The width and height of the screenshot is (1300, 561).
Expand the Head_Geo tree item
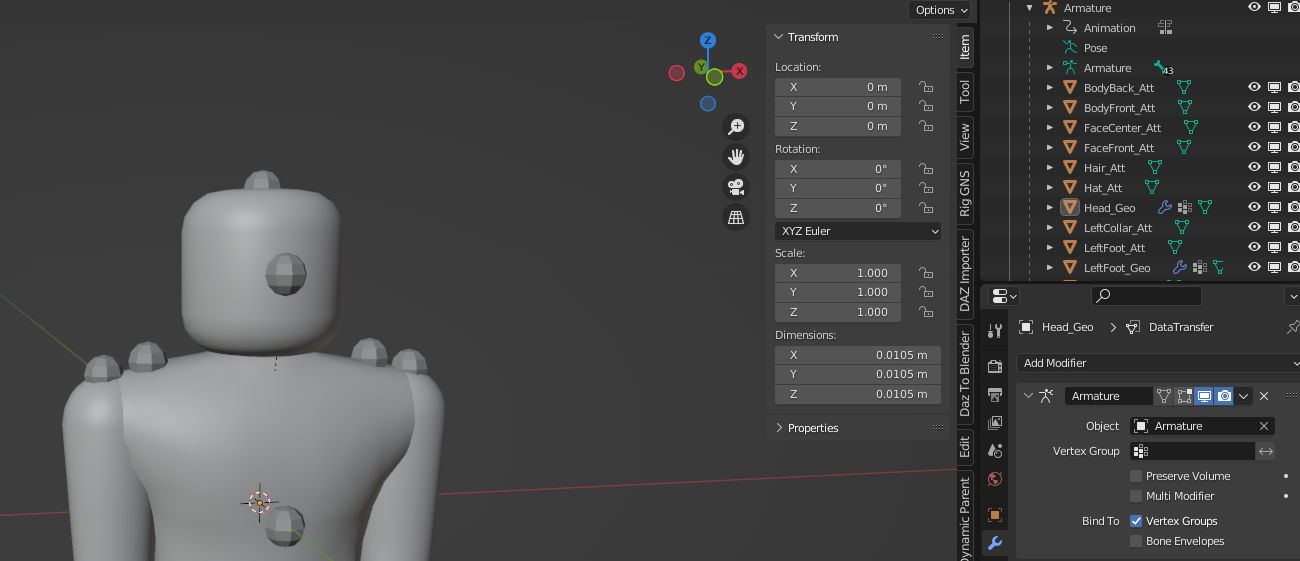[1050, 208]
